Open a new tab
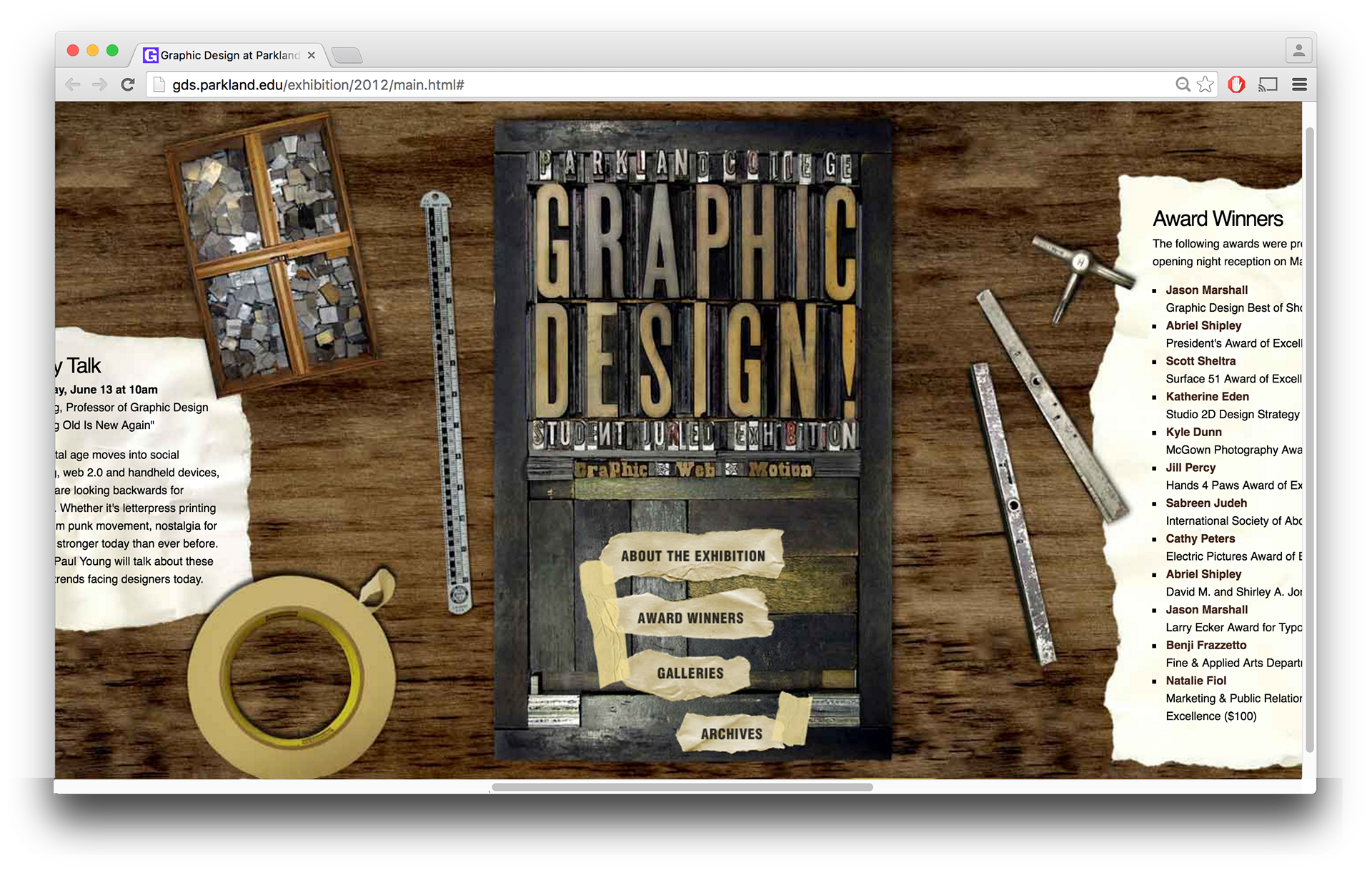 pyautogui.click(x=347, y=55)
